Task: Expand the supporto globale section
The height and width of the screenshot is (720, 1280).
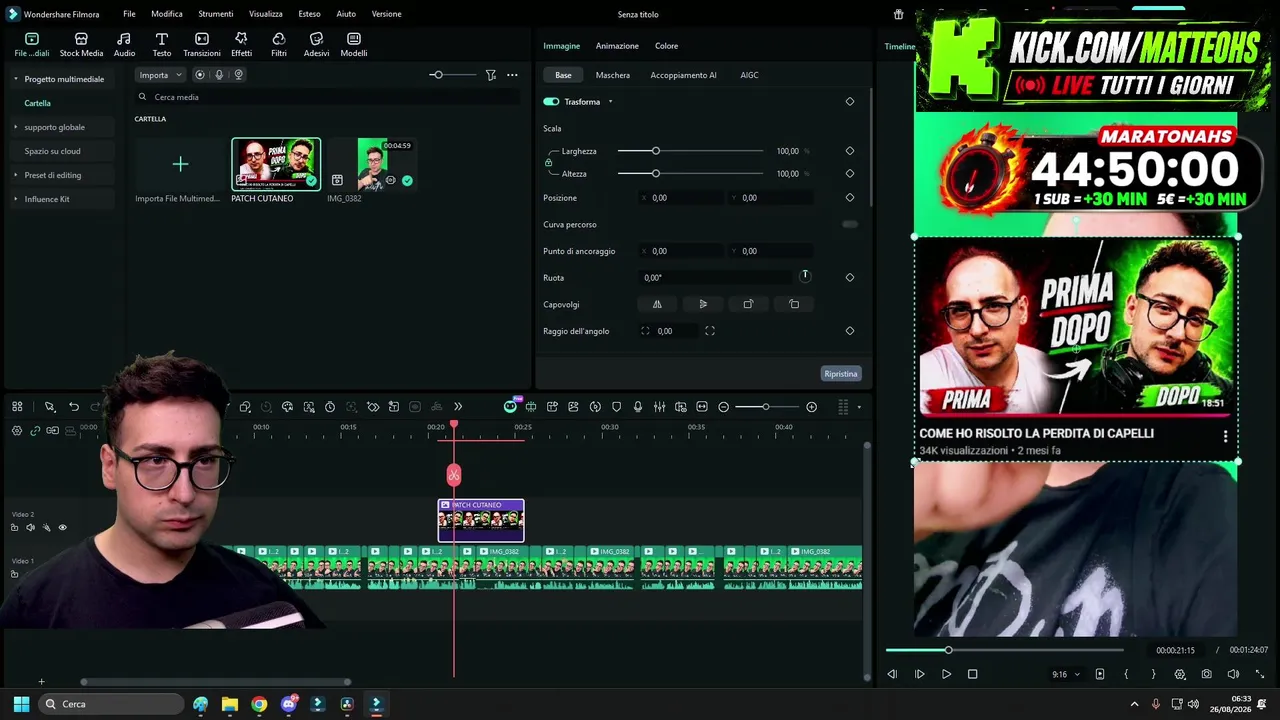Action: (x=15, y=127)
